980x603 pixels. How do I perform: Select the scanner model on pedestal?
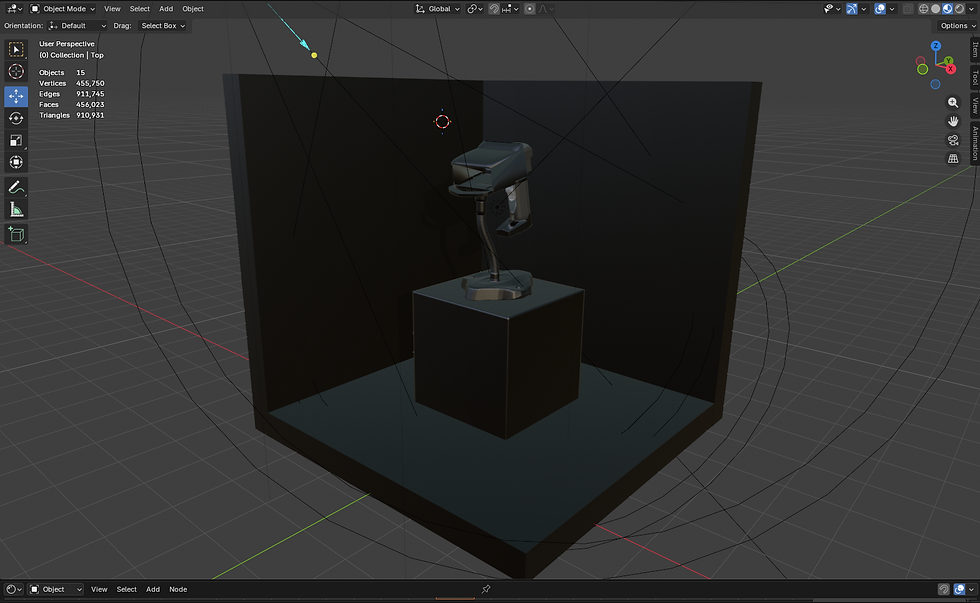point(494,219)
